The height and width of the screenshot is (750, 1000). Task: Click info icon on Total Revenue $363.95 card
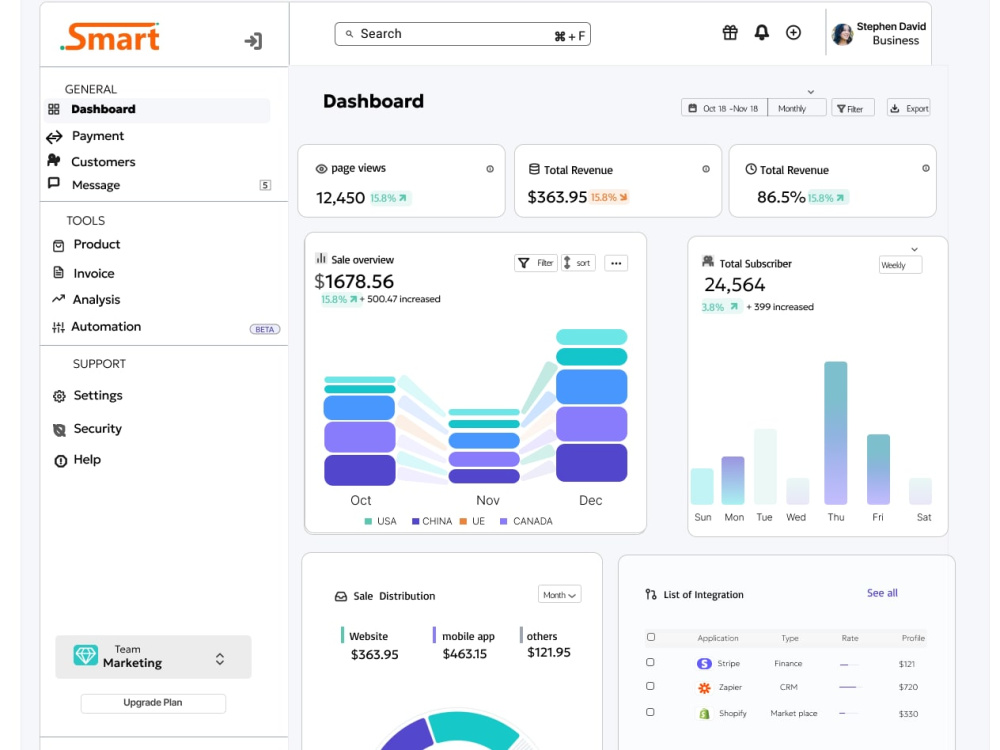coord(706,169)
